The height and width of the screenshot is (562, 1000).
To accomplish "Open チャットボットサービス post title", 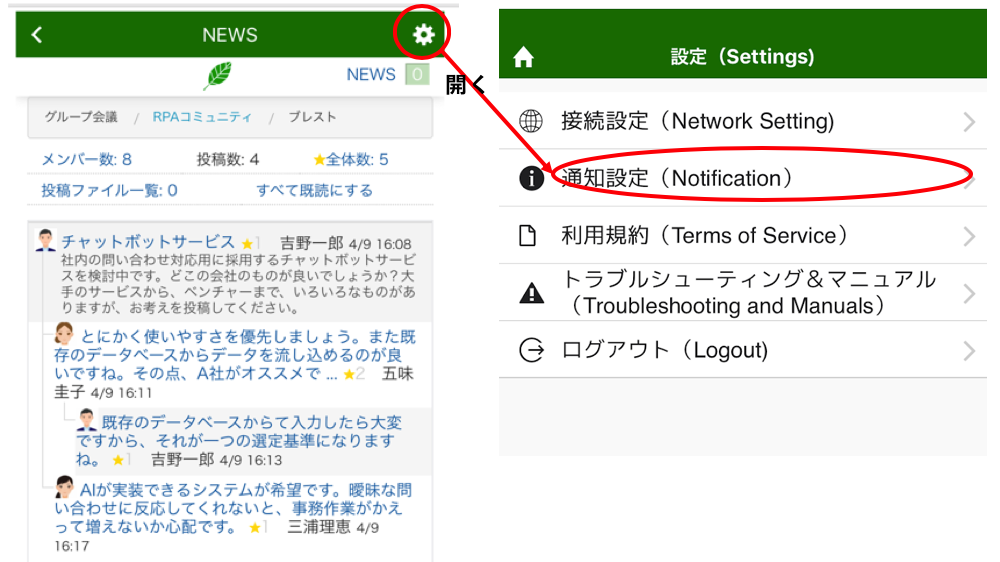I will click(148, 242).
